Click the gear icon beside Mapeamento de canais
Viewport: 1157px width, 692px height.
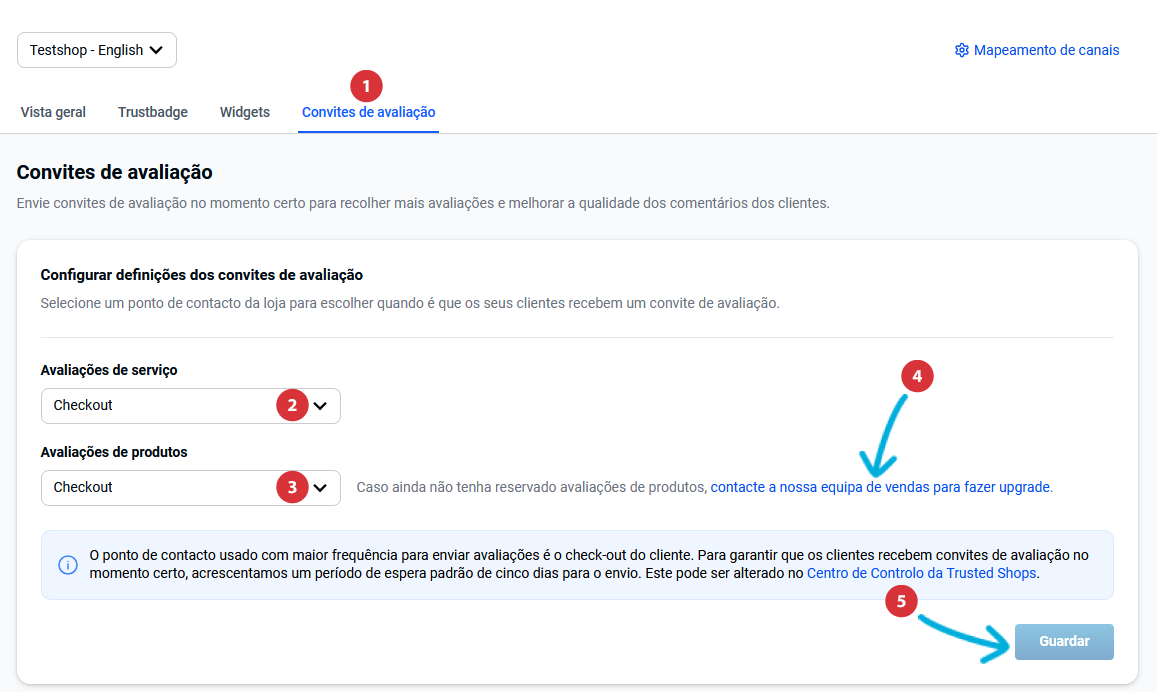point(962,50)
